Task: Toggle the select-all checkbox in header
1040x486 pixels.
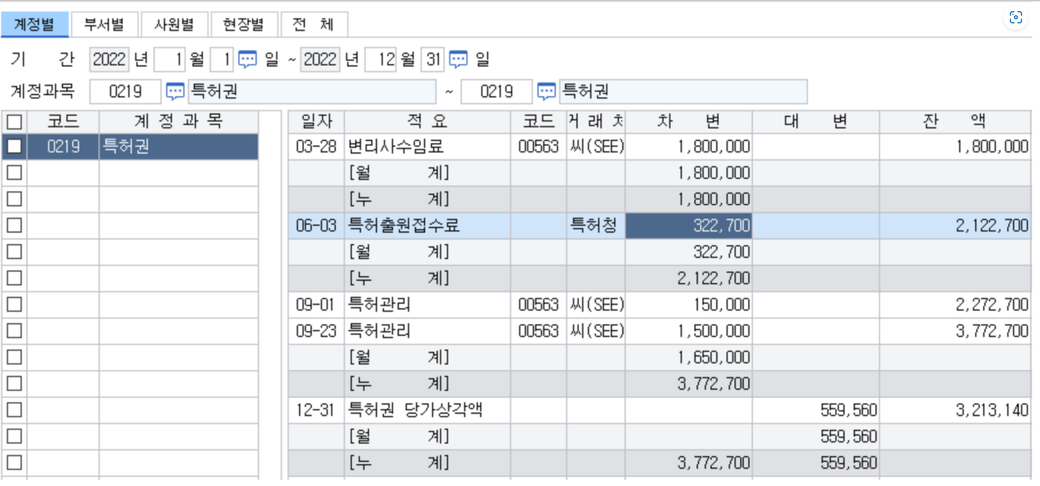Action: point(14,121)
